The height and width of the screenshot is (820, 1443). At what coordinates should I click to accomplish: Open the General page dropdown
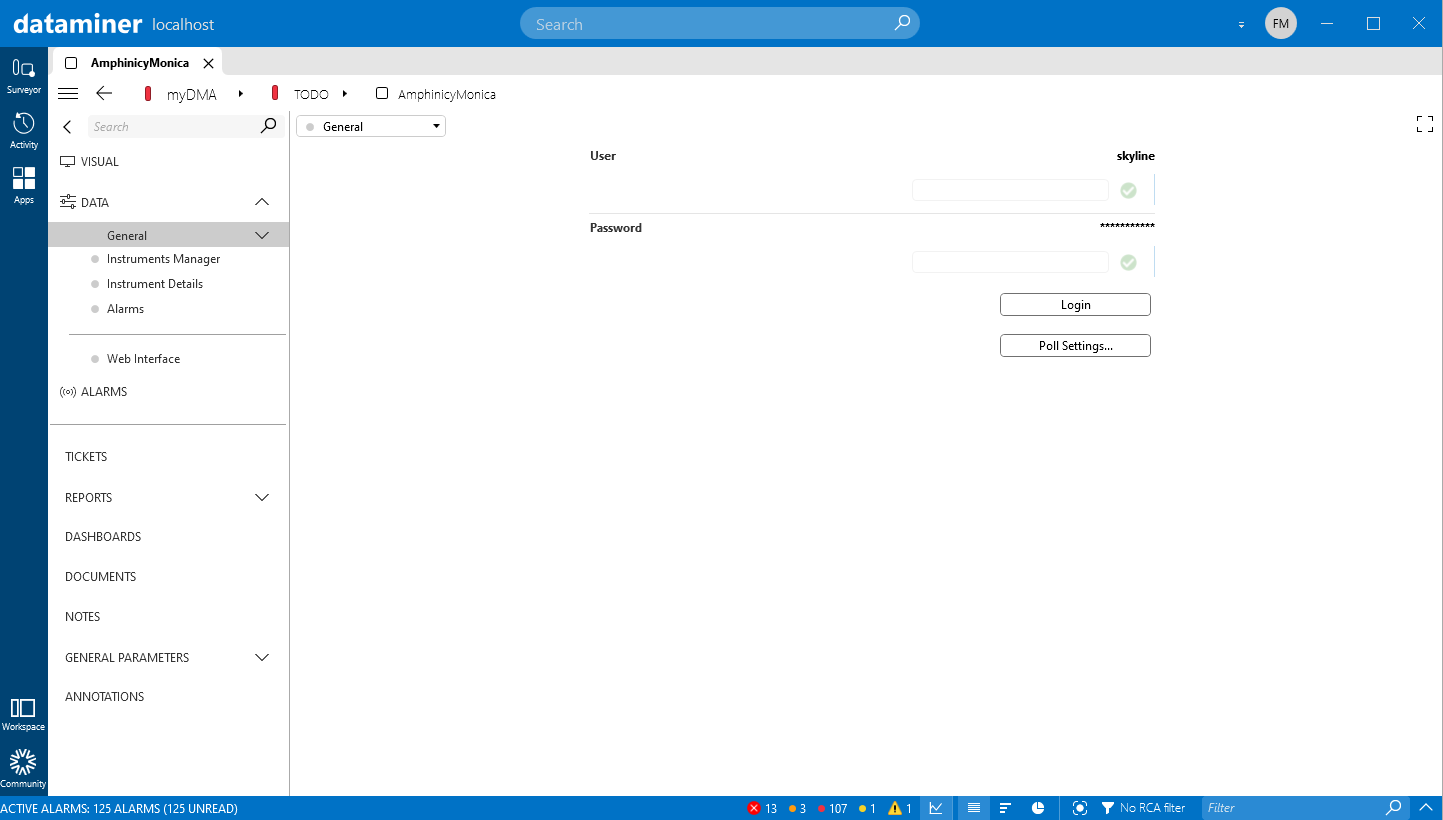(371, 126)
